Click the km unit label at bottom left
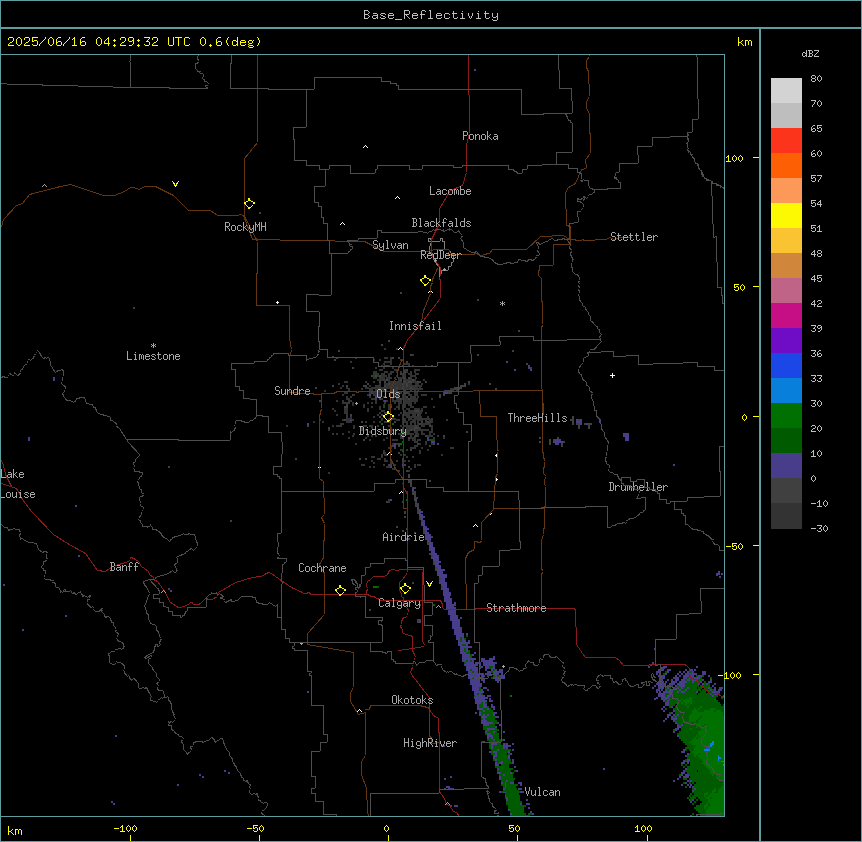Viewport: 862px width, 842px height. click(14, 831)
